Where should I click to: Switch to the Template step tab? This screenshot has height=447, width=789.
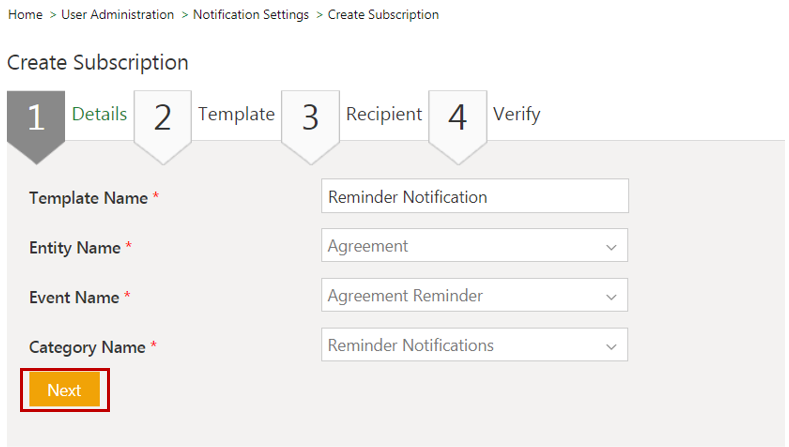click(236, 114)
